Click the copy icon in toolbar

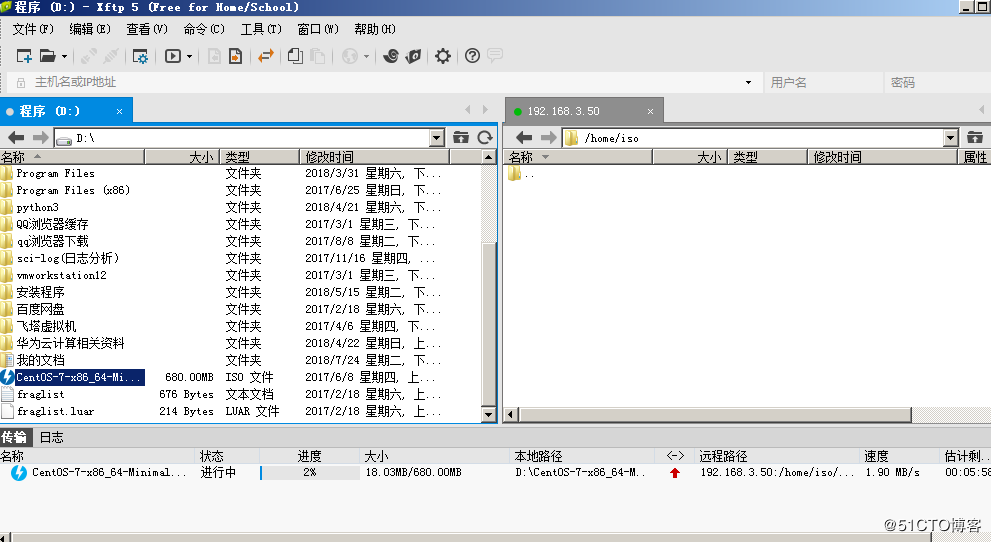click(x=295, y=56)
